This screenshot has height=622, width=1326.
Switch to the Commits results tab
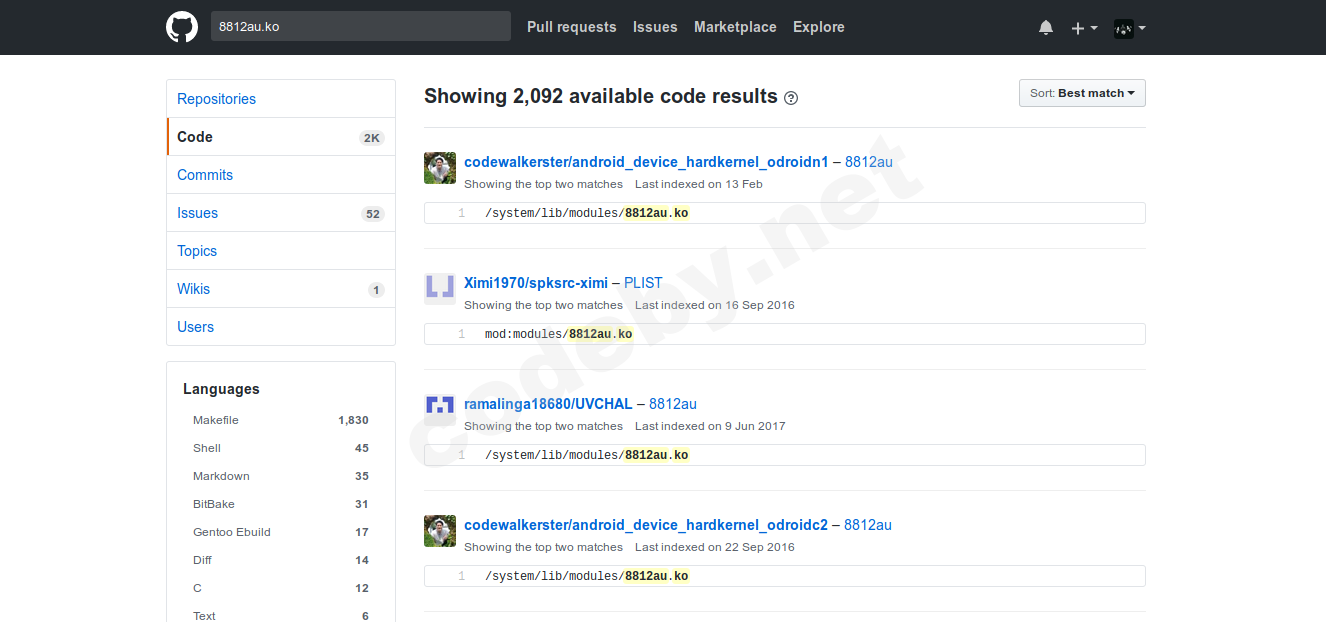pyautogui.click(x=205, y=175)
